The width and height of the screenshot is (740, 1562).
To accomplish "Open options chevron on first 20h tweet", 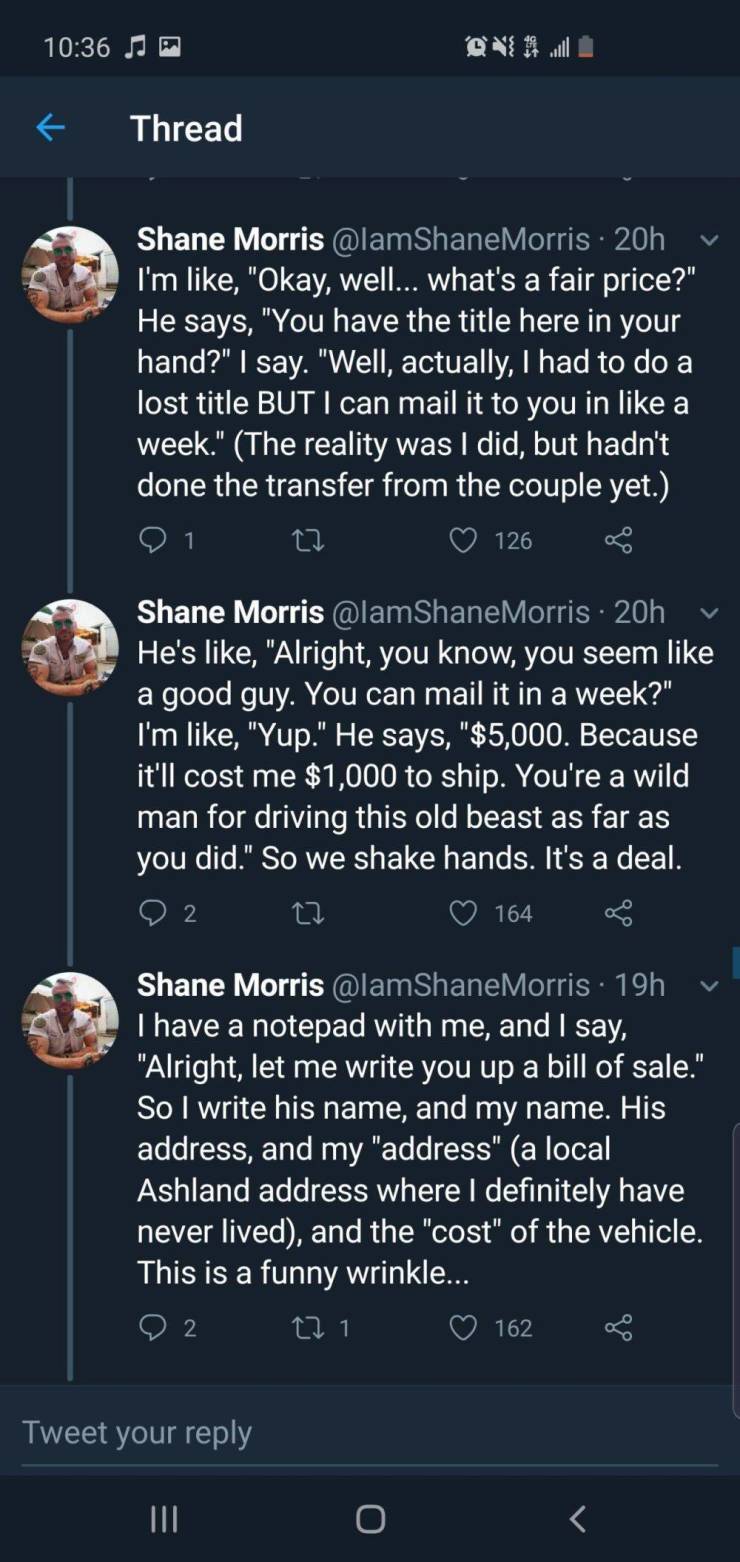I will click(x=708, y=240).
